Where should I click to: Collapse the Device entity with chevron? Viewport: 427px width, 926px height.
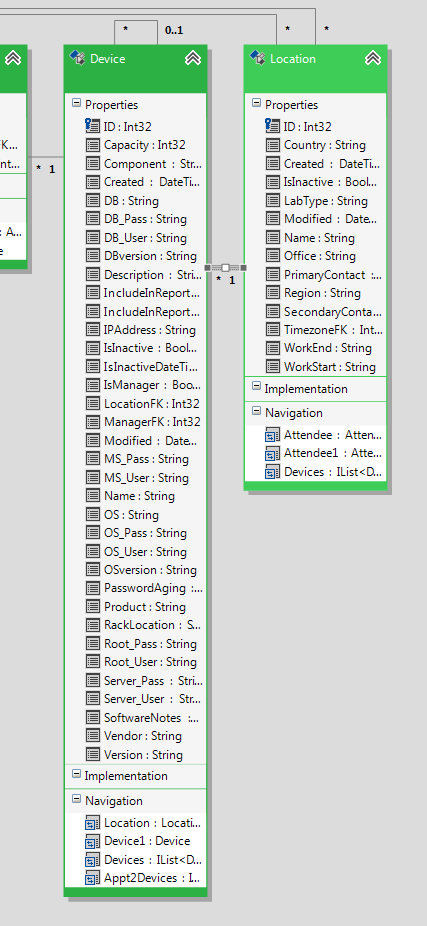coord(193,58)
